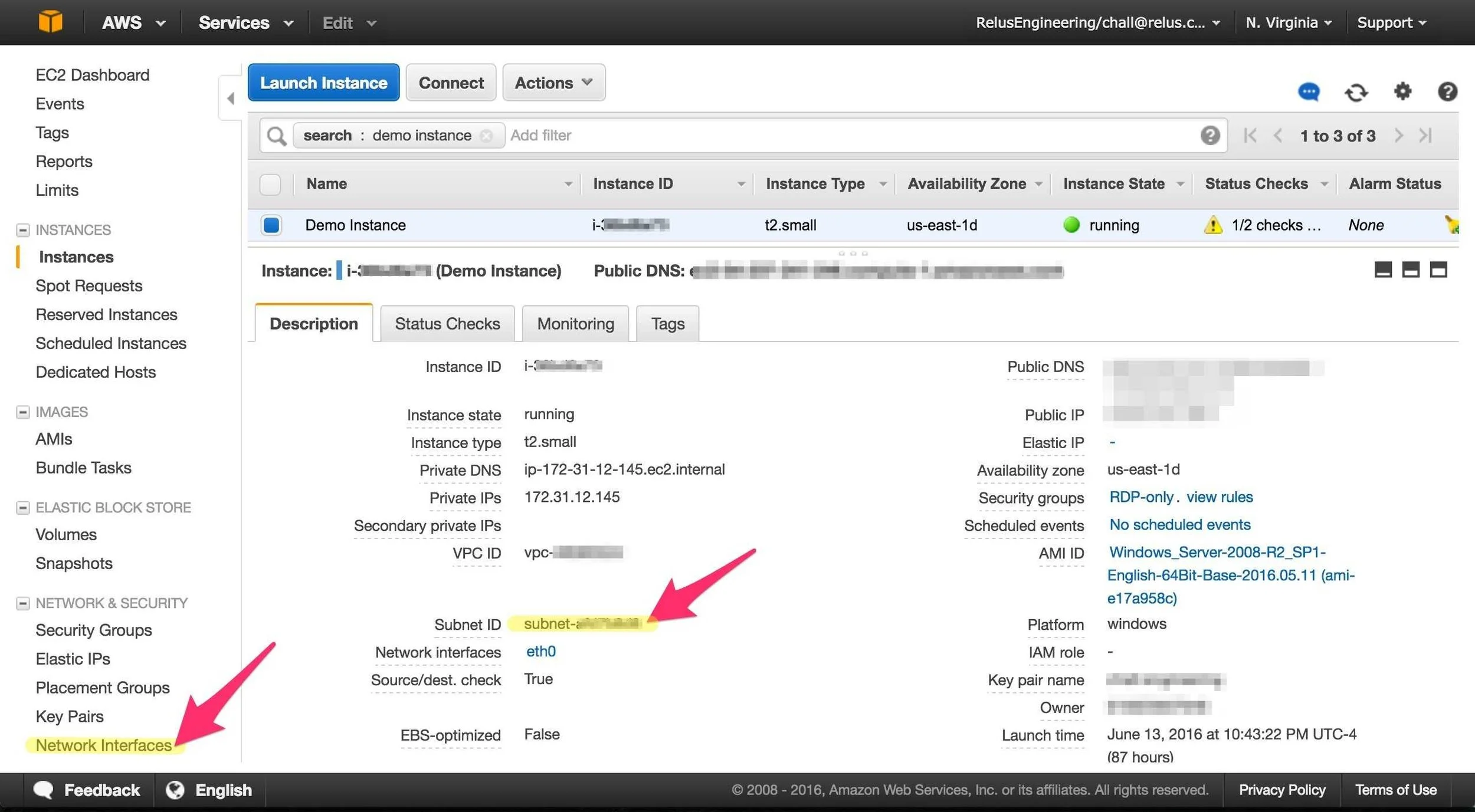Screen dimensions: 1475x812
Task: Click the Private IPs value 172.31.12.145
Action: 572,497
